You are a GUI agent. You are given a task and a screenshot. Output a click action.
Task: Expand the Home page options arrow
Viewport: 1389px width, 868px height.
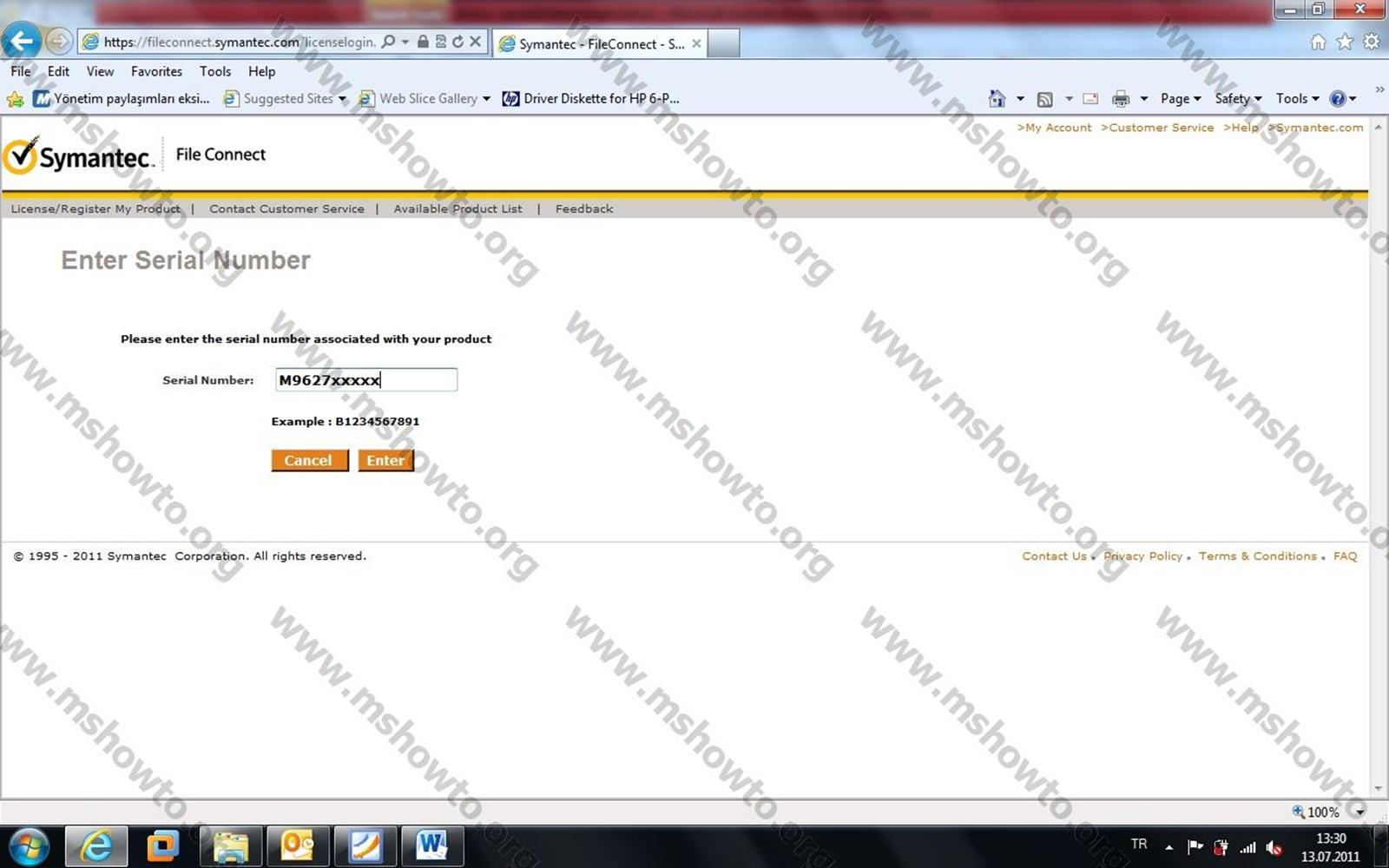click(x=1020, y=99)
